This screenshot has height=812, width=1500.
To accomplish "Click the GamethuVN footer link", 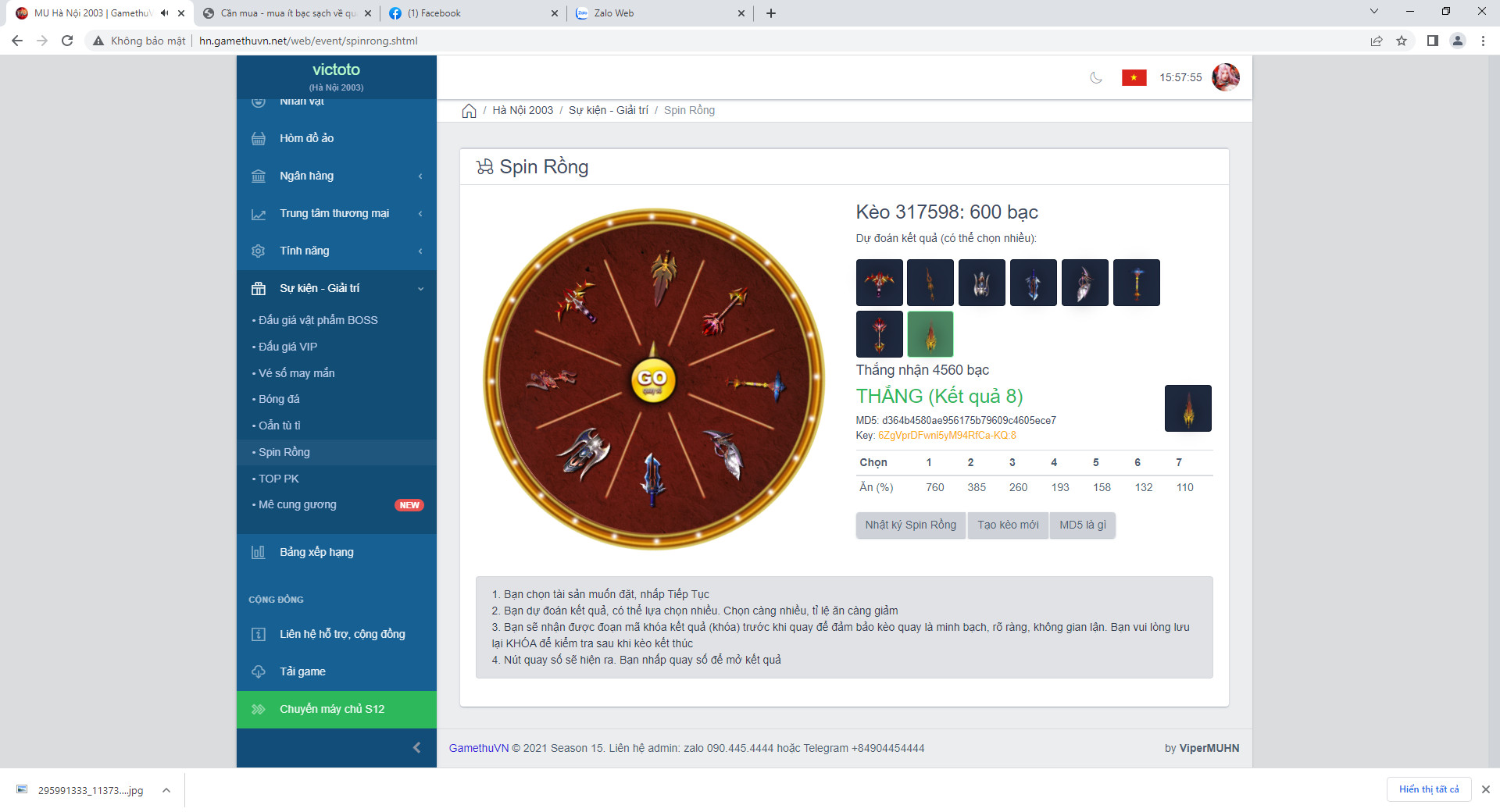I will tap(478, 748).
